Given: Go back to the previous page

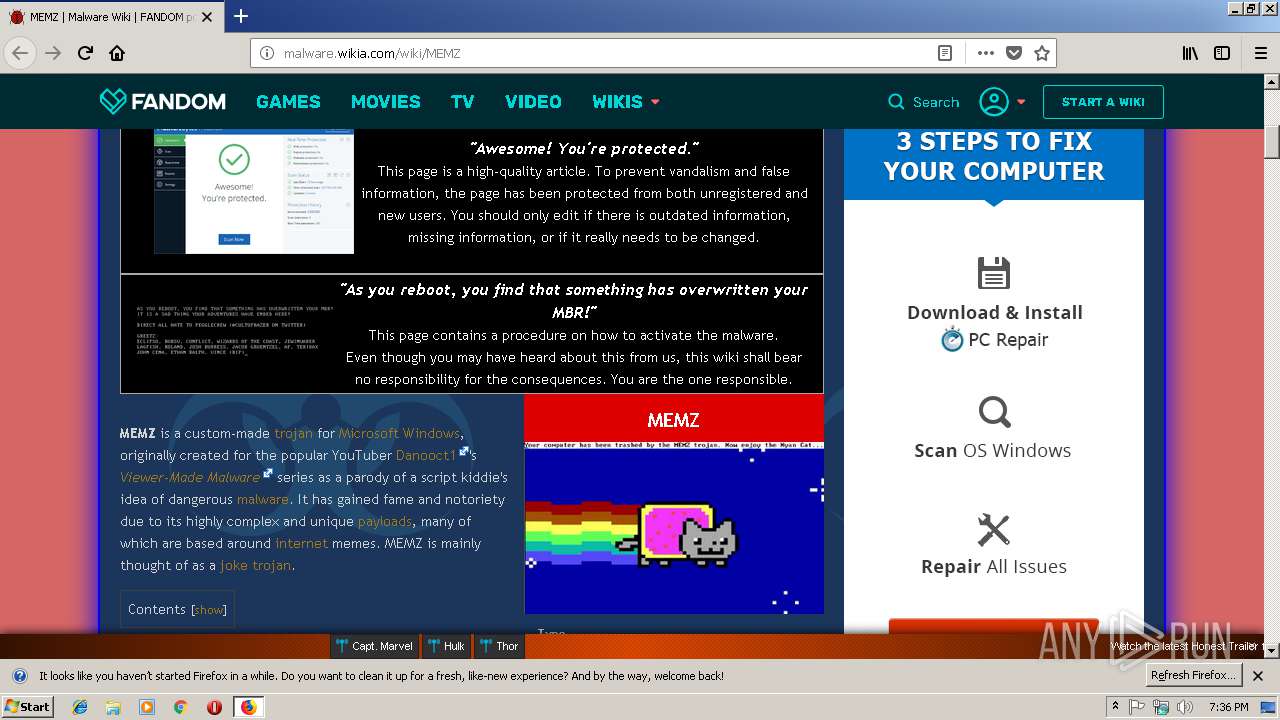Looking at the screenshot, I should pyautogui.click(x=20, y=53).
